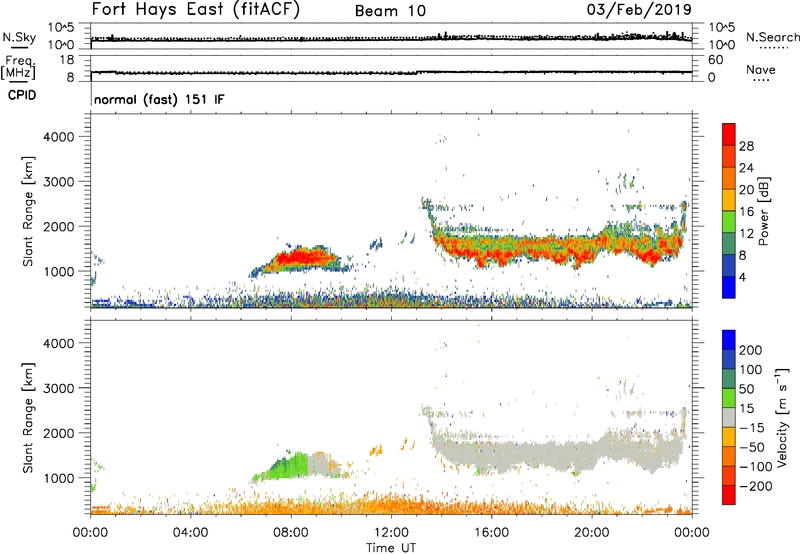Pick the yellow 16–20 dB Power colorbar segment
The width and height of the screenshot is (800, 554).
point(729,200)
